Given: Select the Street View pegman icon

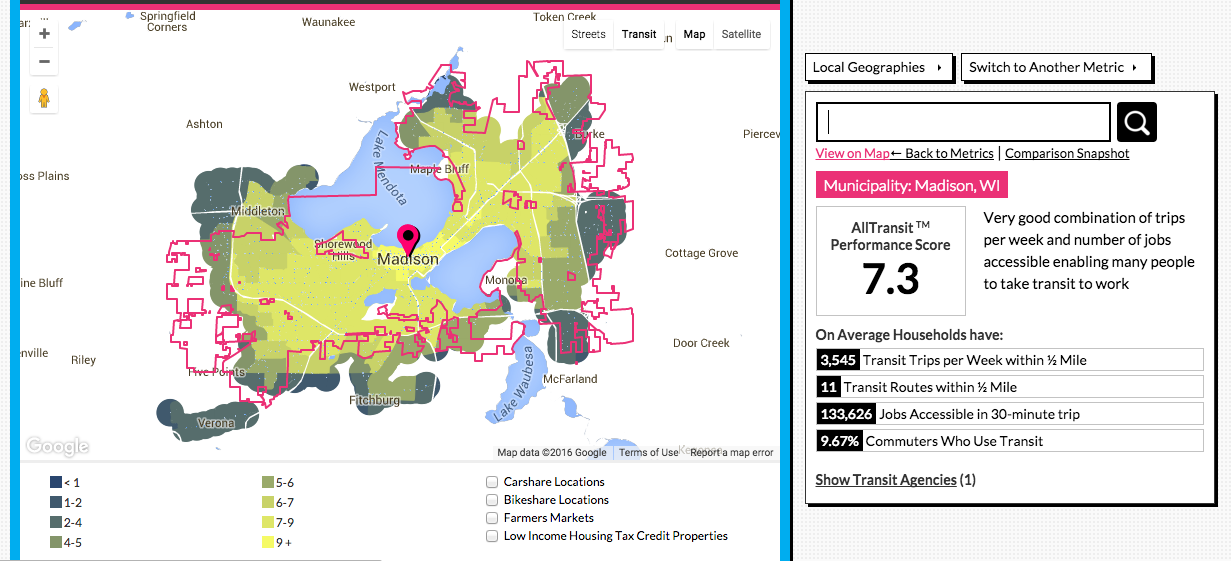Looking at the screenshot, I should (x=44, y=99).
